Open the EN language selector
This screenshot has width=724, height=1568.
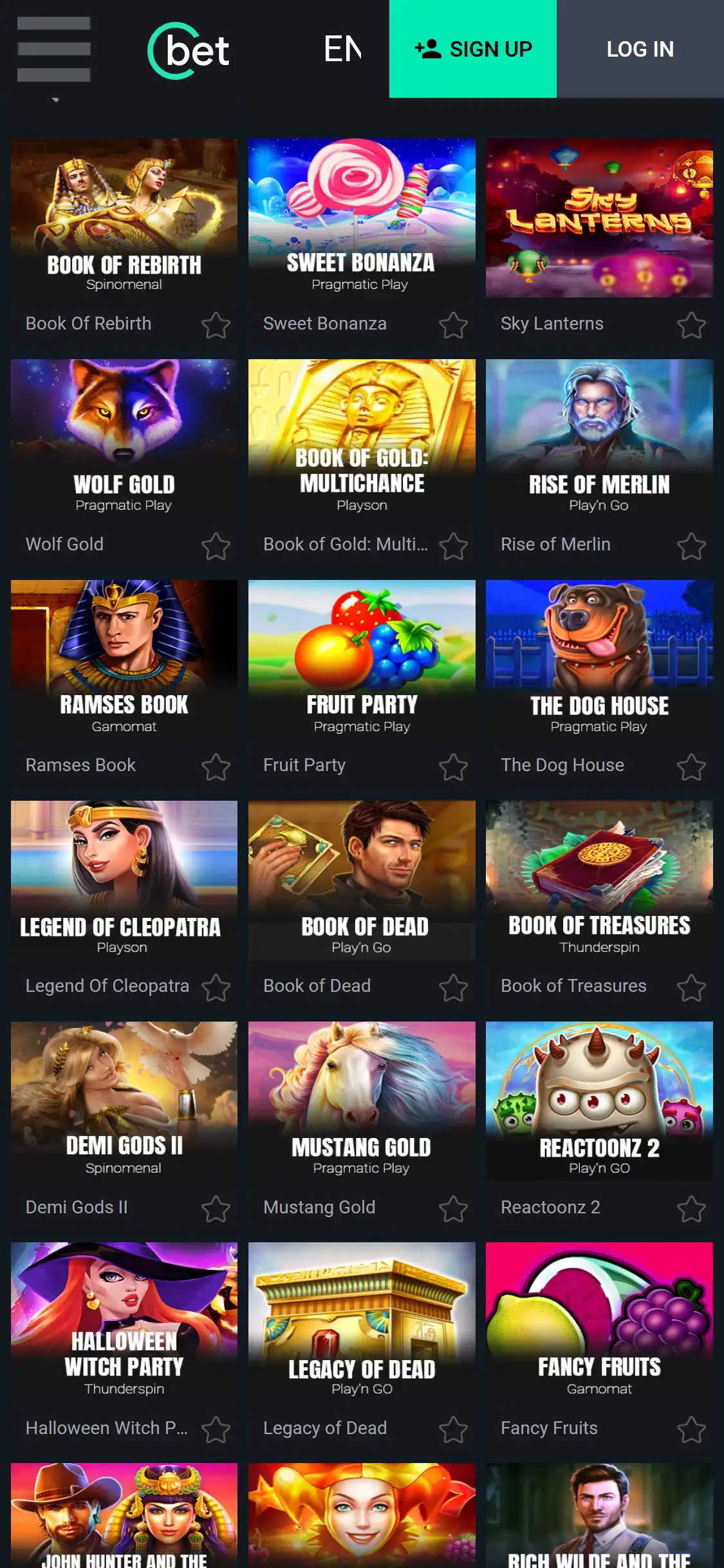[x=343, y=49]
